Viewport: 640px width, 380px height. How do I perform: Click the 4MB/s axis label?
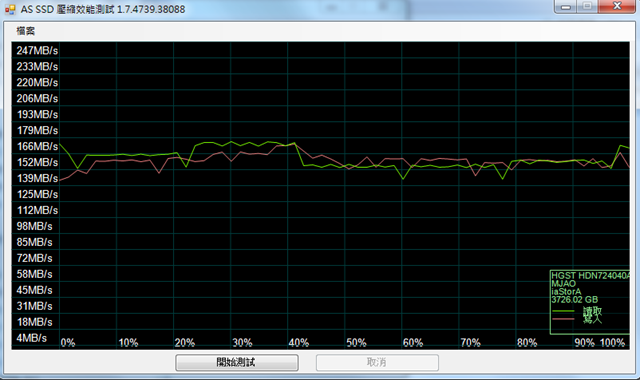point(32,338)
